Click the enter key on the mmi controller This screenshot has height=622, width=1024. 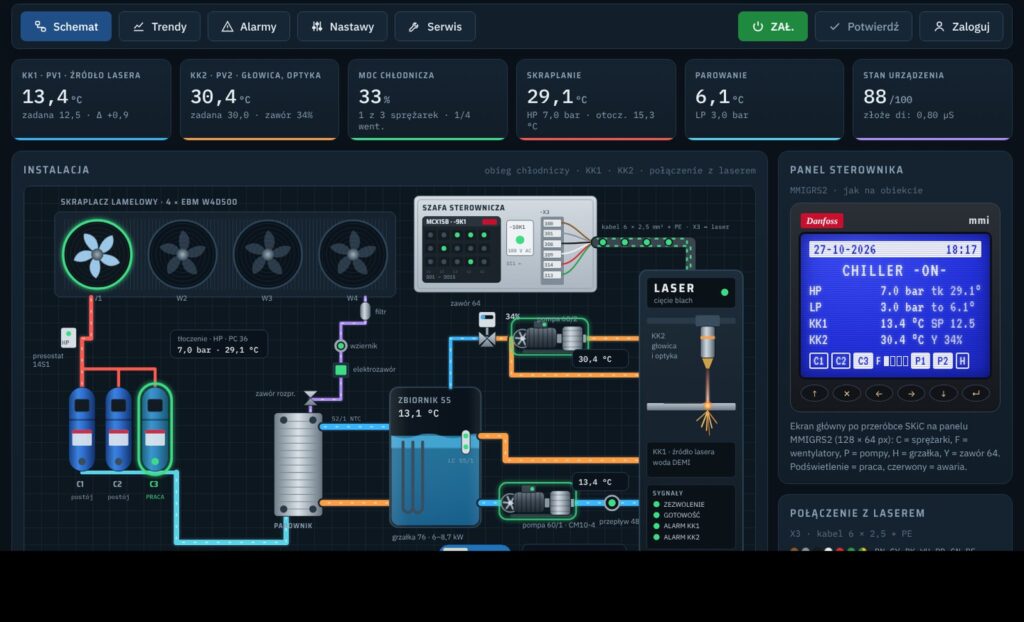975,393
